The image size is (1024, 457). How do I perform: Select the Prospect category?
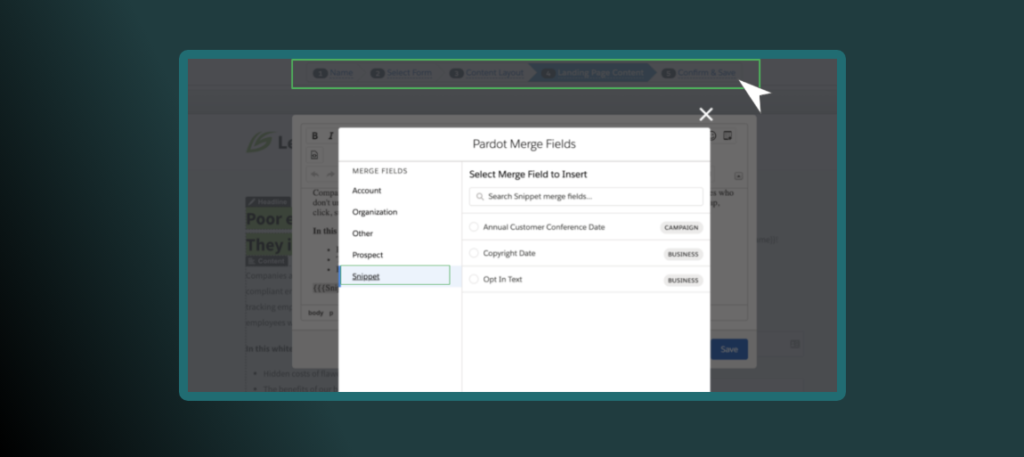click(x=368, y=255)
